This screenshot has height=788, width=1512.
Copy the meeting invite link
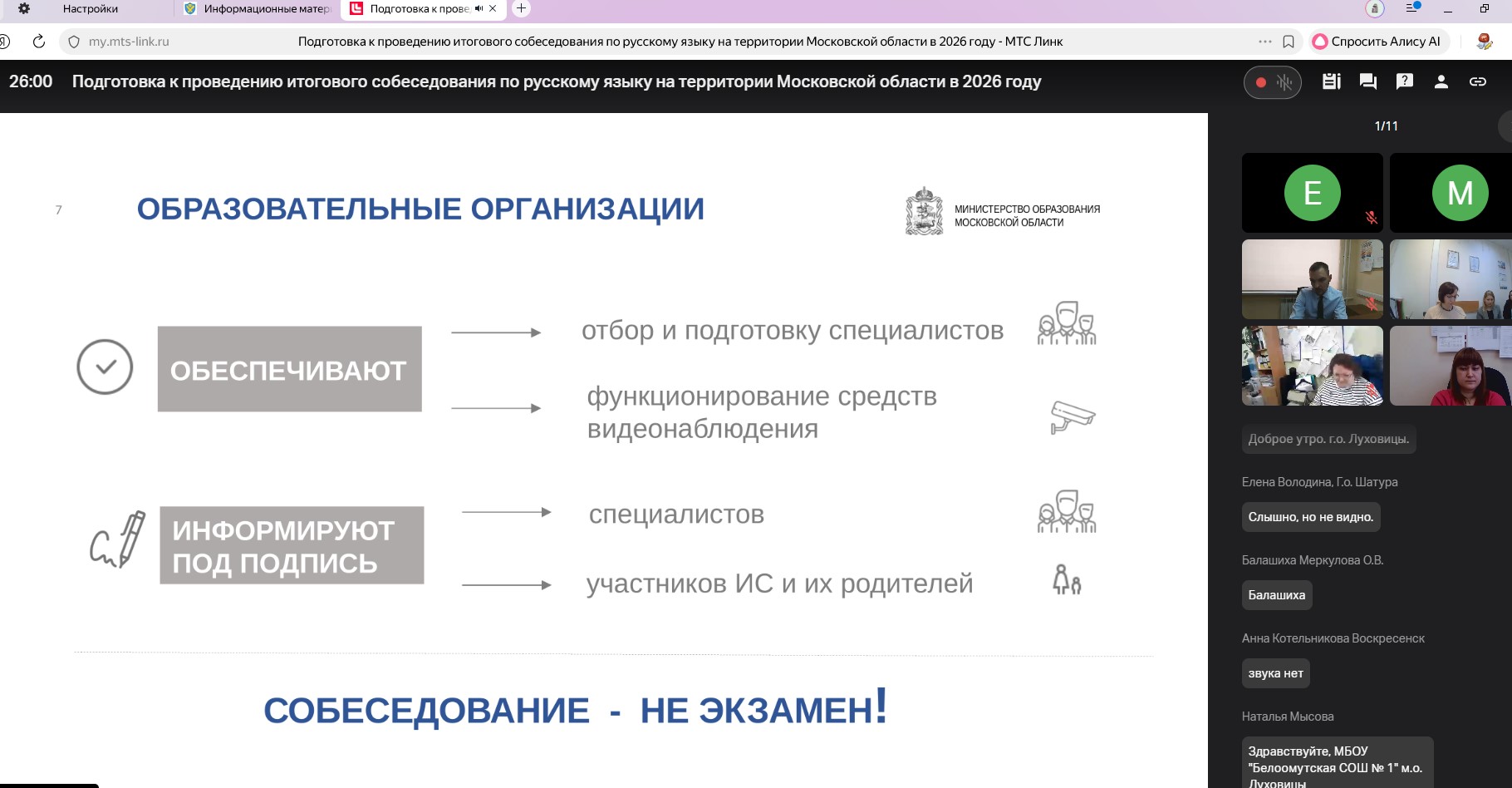pos(1479,81)
